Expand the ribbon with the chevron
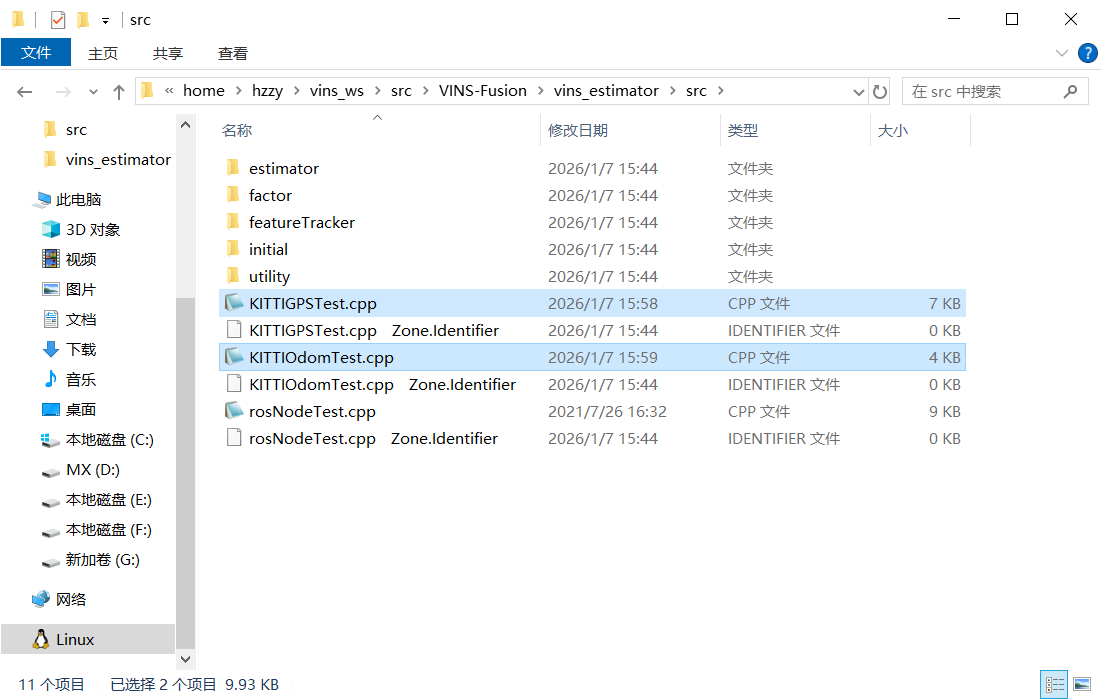The width and height of the screenshot is (1102, 700). 1062,53
